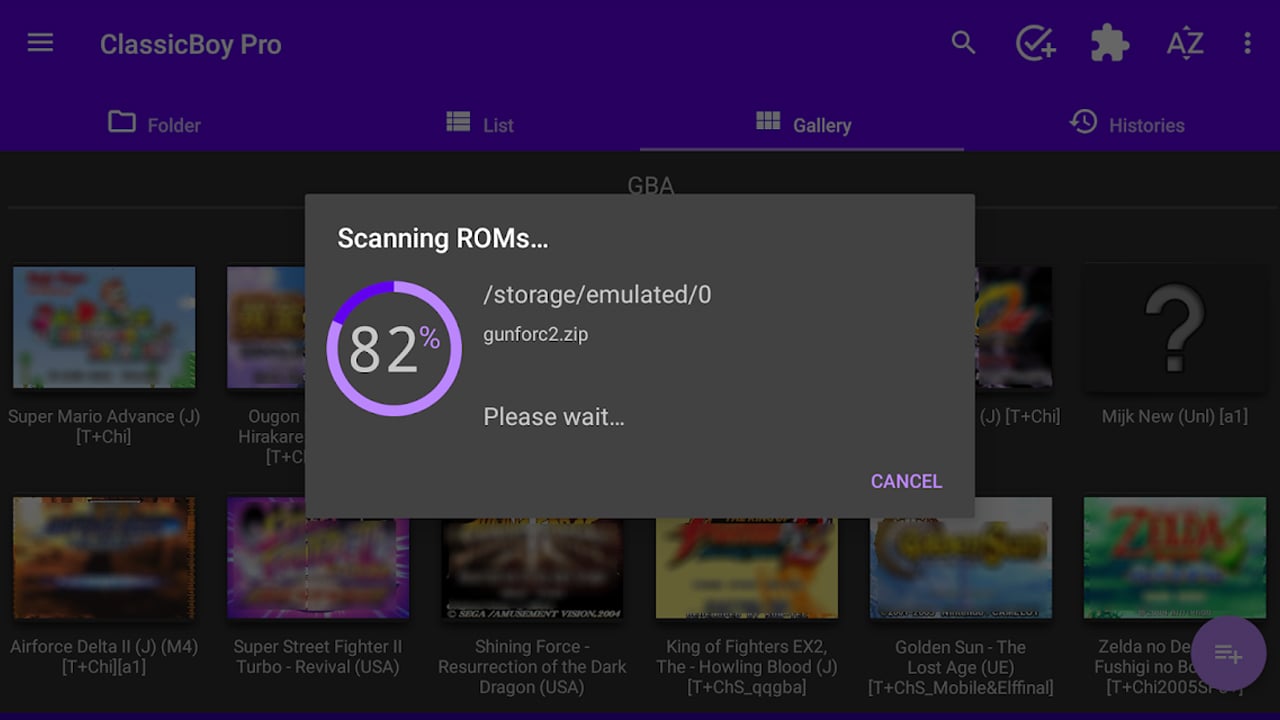Viewport: 1280px width, 720px height.
Task: Open Airforce Delta II (J) thumbnail
Action: click(x=104, y=558)
